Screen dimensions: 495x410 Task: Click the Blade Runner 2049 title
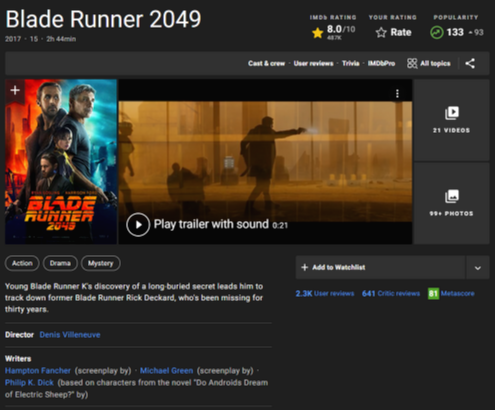pyautogui.click(x=103, y=19)
